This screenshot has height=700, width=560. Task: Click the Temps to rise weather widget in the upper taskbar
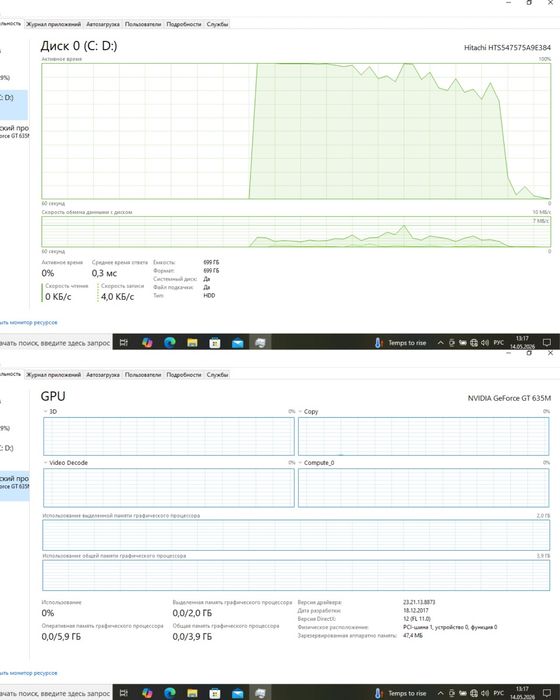(x=401, y=343)
